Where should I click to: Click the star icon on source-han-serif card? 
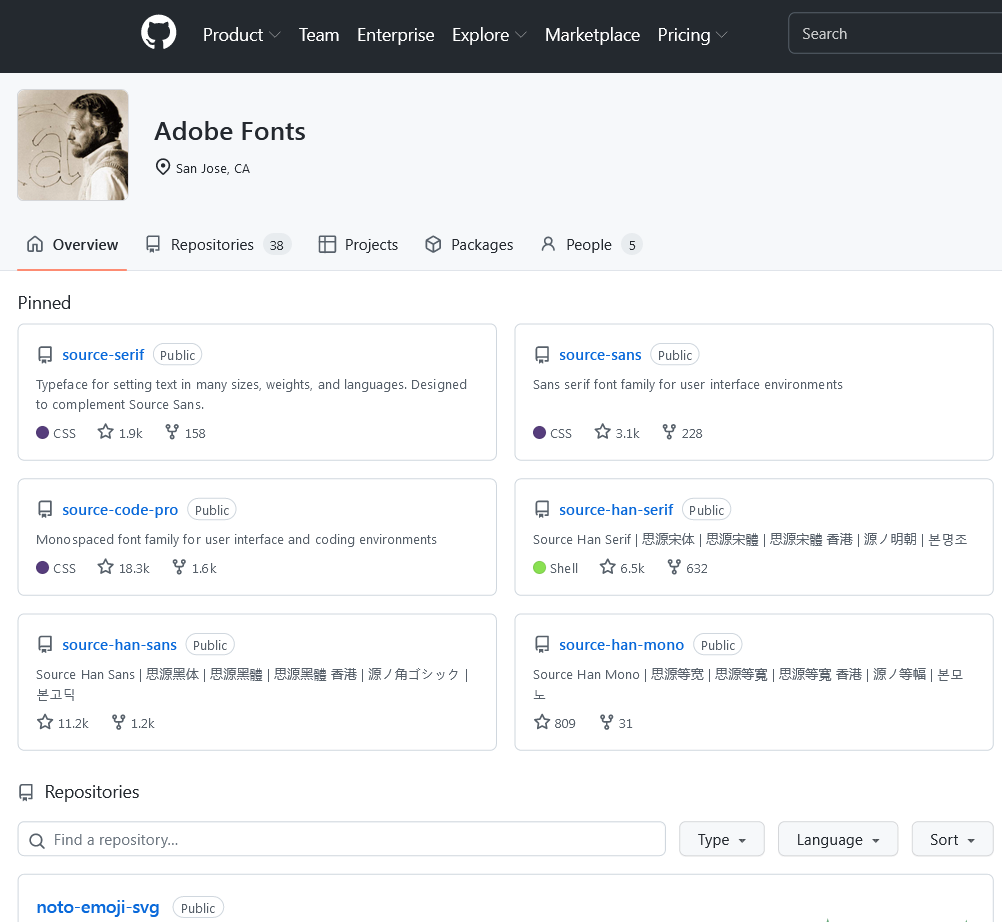[x=608, y=567]
